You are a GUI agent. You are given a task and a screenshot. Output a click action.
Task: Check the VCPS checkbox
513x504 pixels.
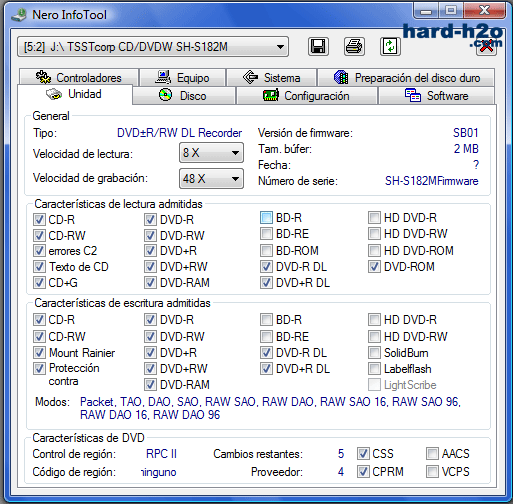(432, 471)
